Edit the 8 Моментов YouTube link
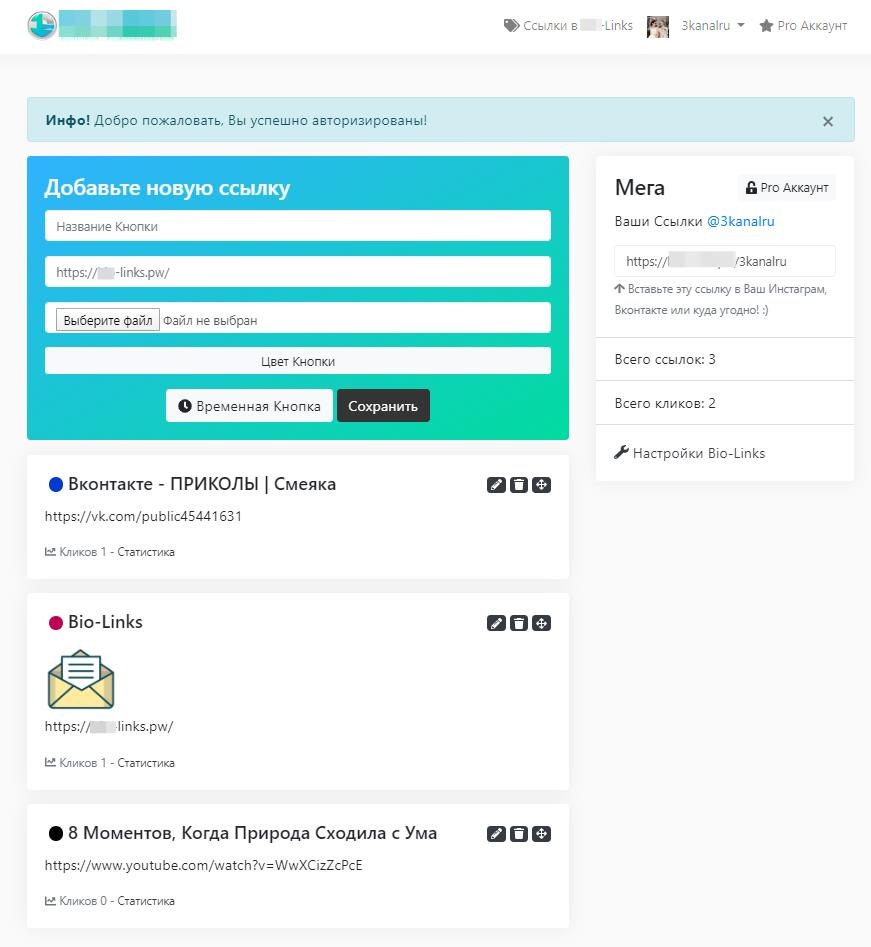This screenshot has width=871, height=947. [496, 834]
